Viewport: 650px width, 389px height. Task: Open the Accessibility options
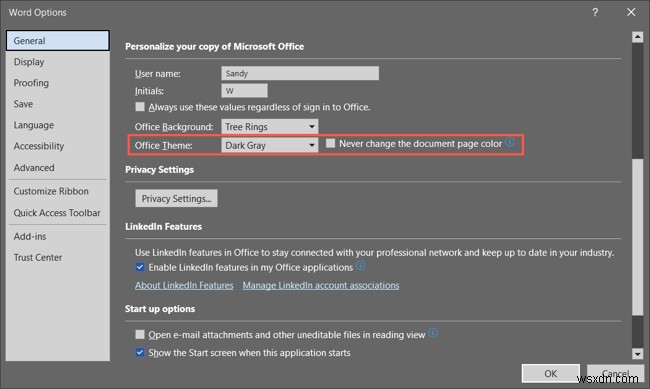point(58,146)
